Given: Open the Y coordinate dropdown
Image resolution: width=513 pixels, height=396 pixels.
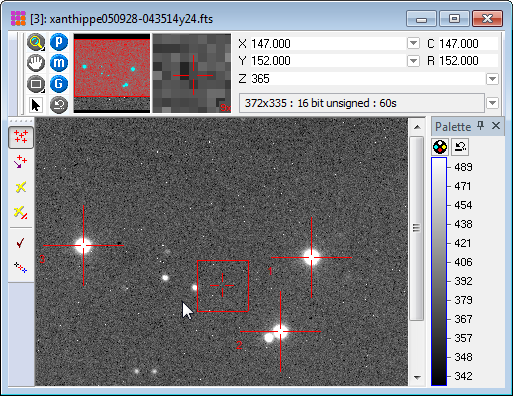Looking at the screenshot, I should tap(413, 61).
